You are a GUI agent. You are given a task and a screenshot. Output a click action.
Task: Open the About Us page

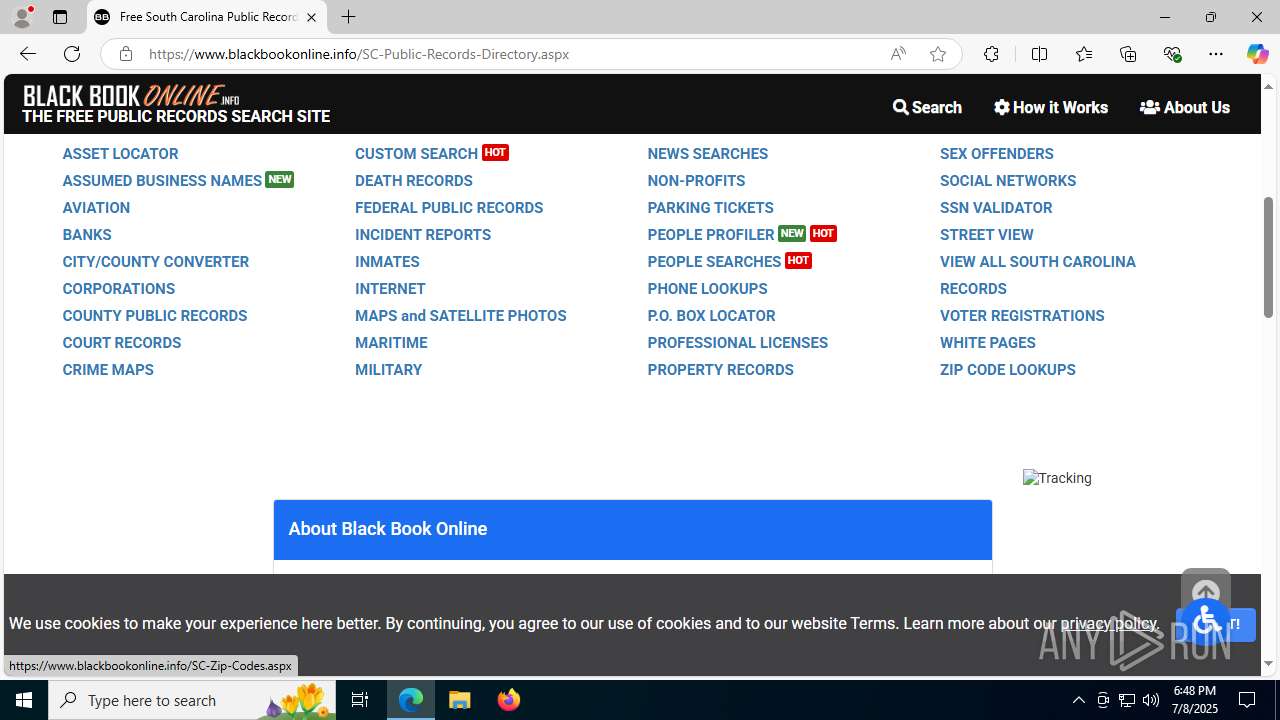click(1185, 107)
